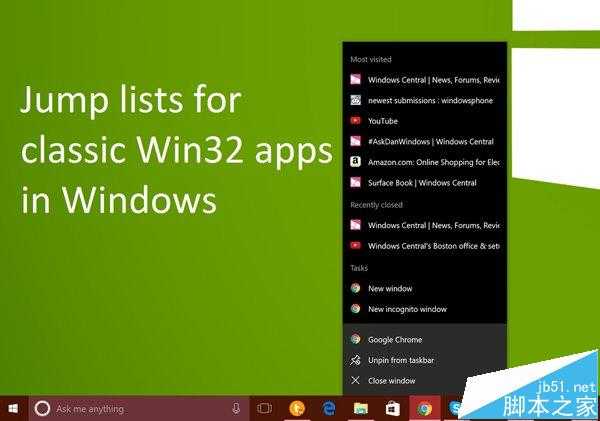The image size is (600, 421).
Task: Open the Windows Start button
Action: (13, 409)
